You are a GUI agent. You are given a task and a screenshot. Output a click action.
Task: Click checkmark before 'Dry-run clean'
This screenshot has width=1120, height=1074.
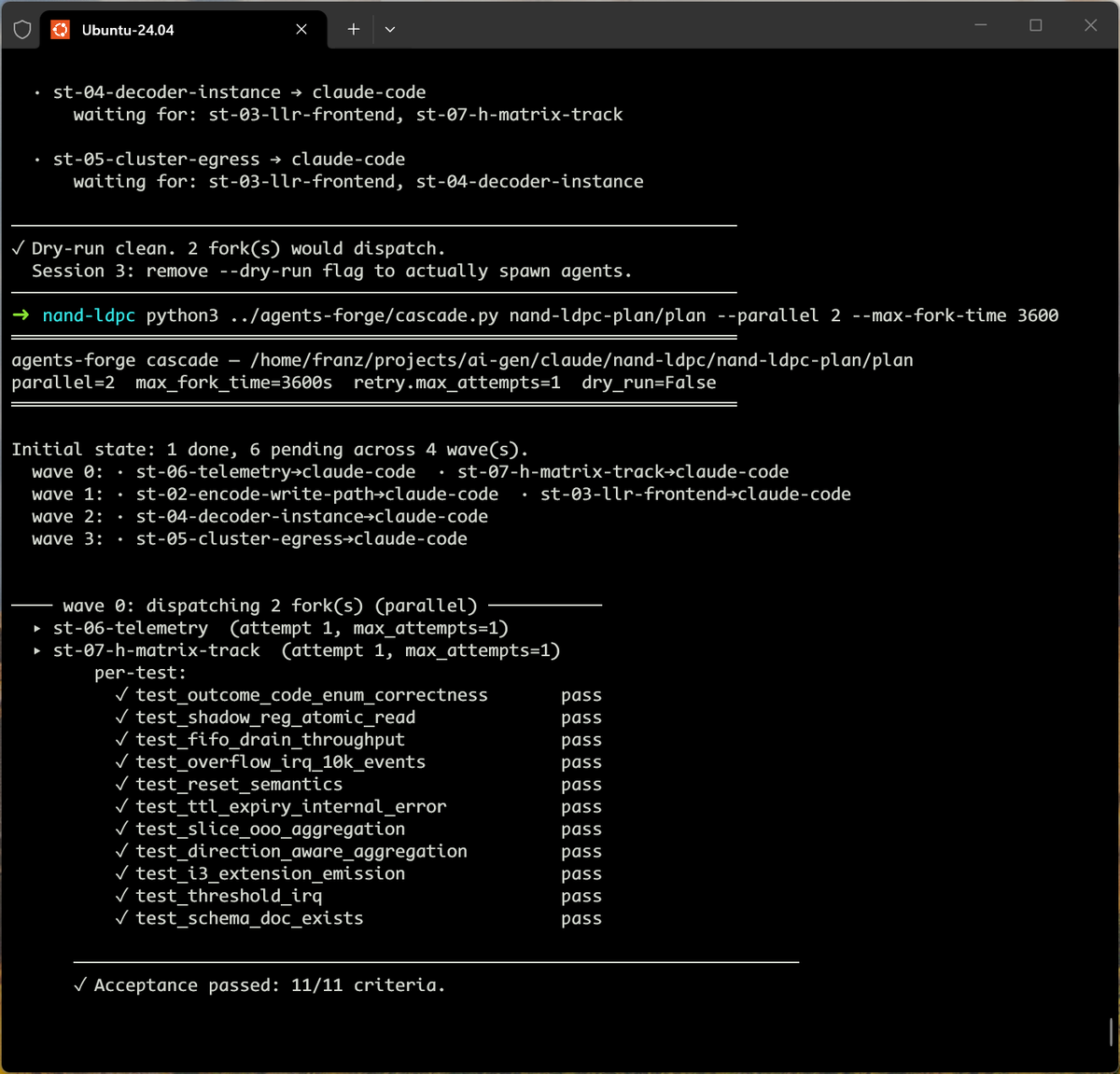pos(18,248)
